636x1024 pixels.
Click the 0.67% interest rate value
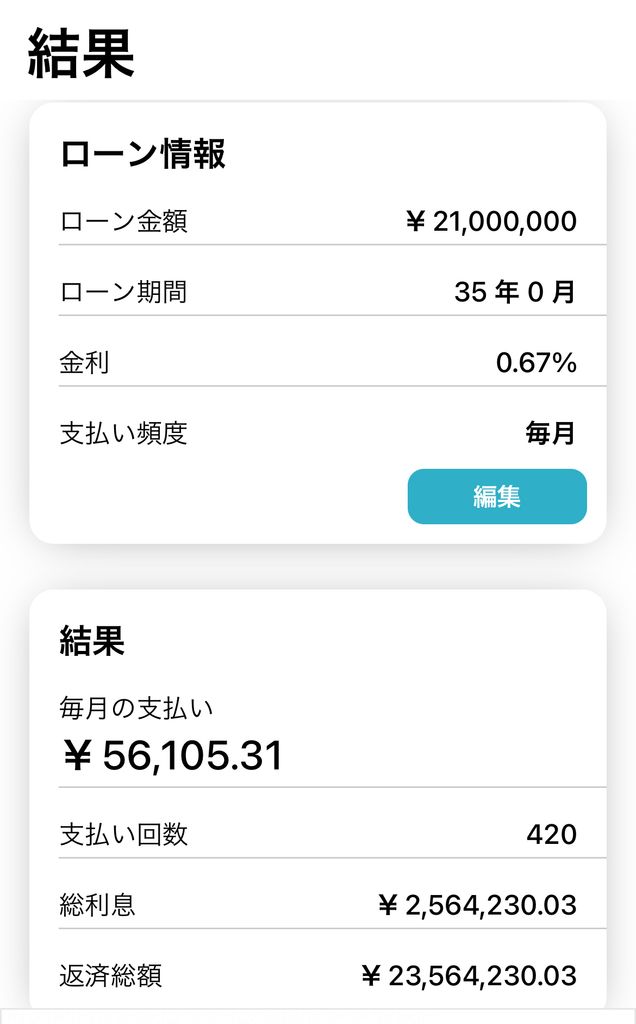536,362
